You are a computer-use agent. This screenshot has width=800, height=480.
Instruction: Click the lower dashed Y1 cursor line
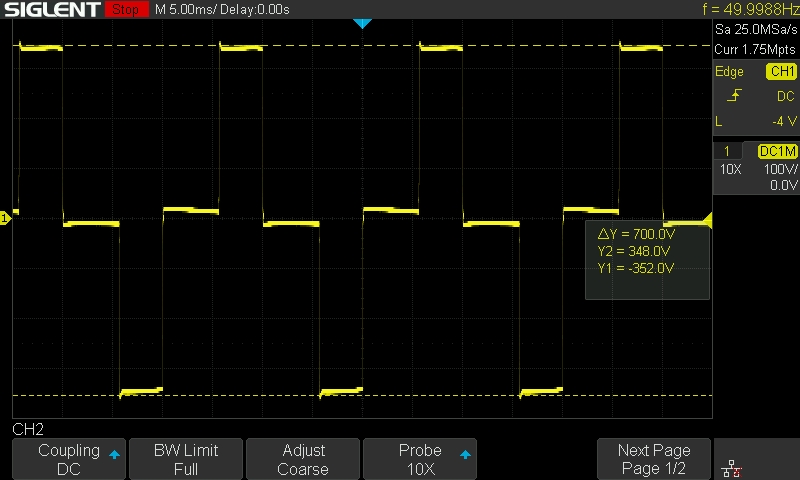[x=362, y=395]
